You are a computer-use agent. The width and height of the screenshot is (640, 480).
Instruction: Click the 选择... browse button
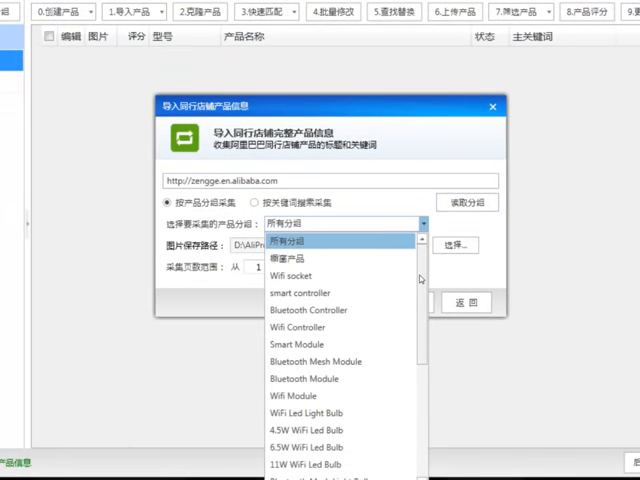(456, 245)
